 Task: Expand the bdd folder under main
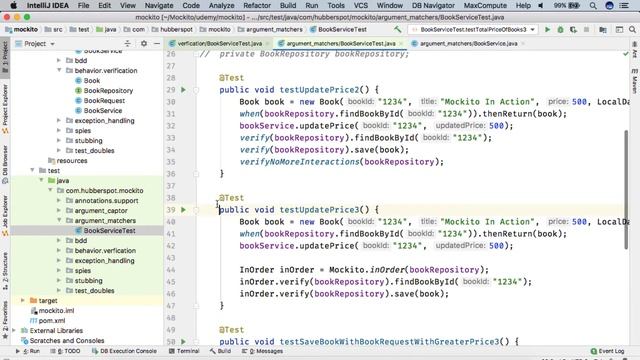point(59,60)
